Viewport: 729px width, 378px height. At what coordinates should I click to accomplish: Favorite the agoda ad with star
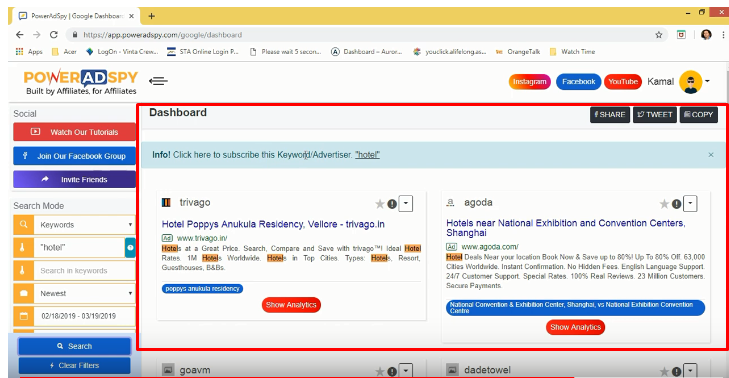pyautogui.click(x=664, y=204)
